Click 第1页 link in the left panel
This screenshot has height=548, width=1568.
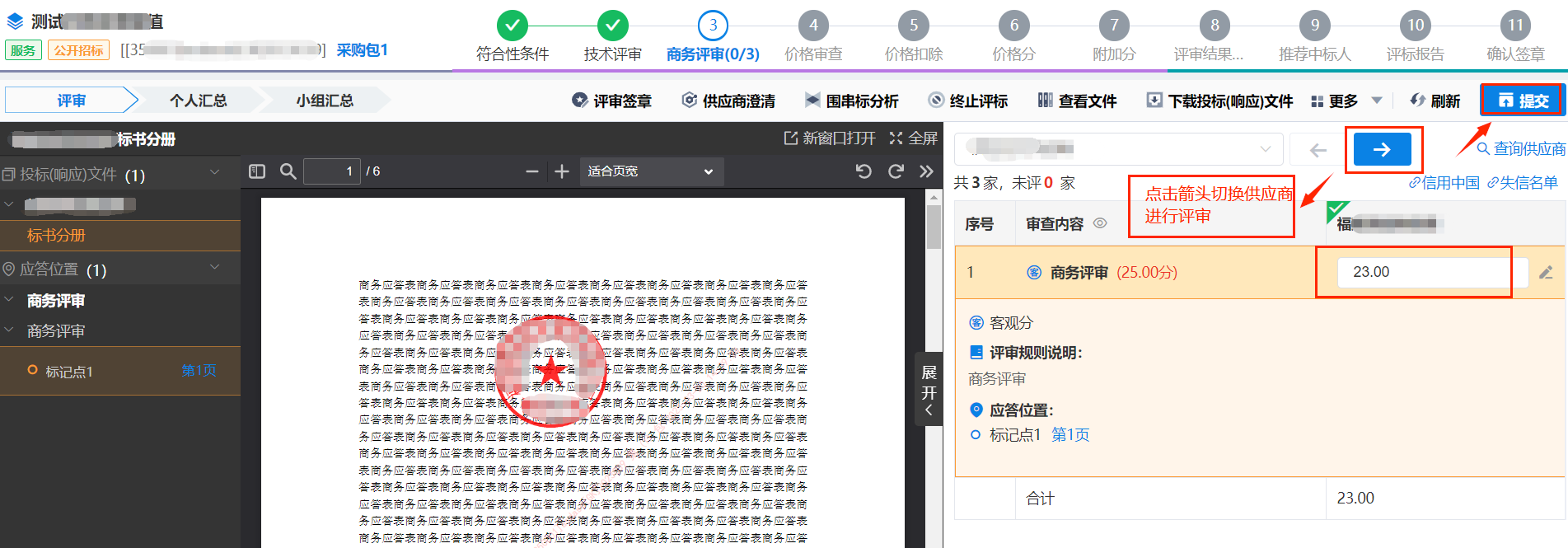pyautogui.click(x=199, y=371)
